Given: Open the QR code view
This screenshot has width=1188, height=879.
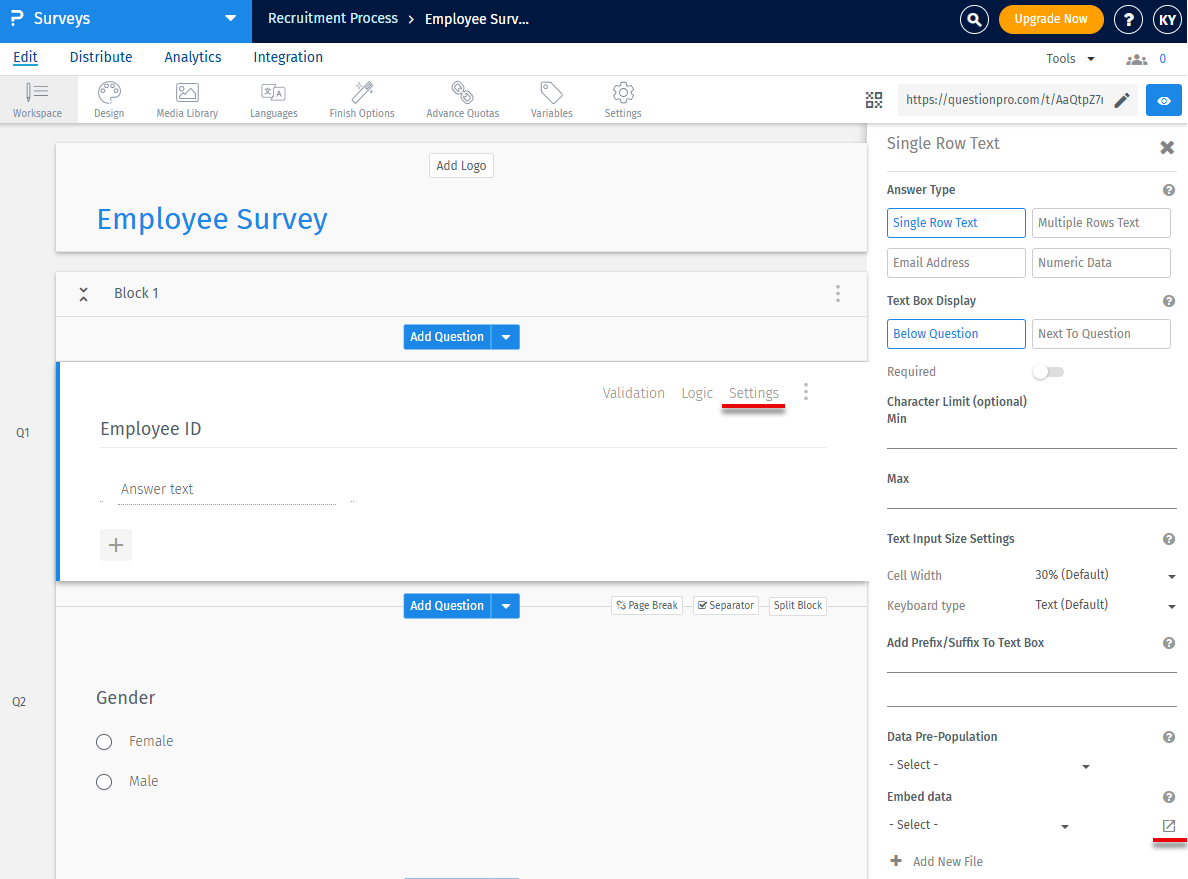Looking at the screenshot, I should [x=874, y=99].
